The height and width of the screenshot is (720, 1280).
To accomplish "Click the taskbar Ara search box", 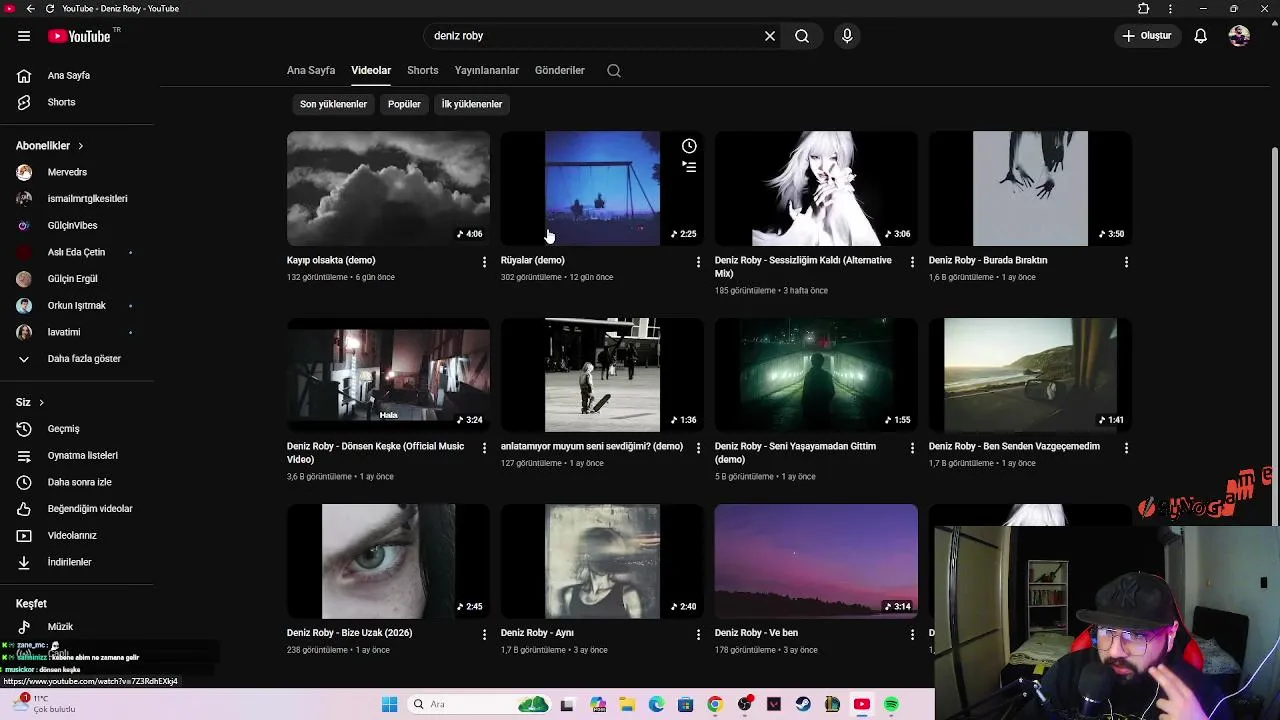I will pos(478,704).
